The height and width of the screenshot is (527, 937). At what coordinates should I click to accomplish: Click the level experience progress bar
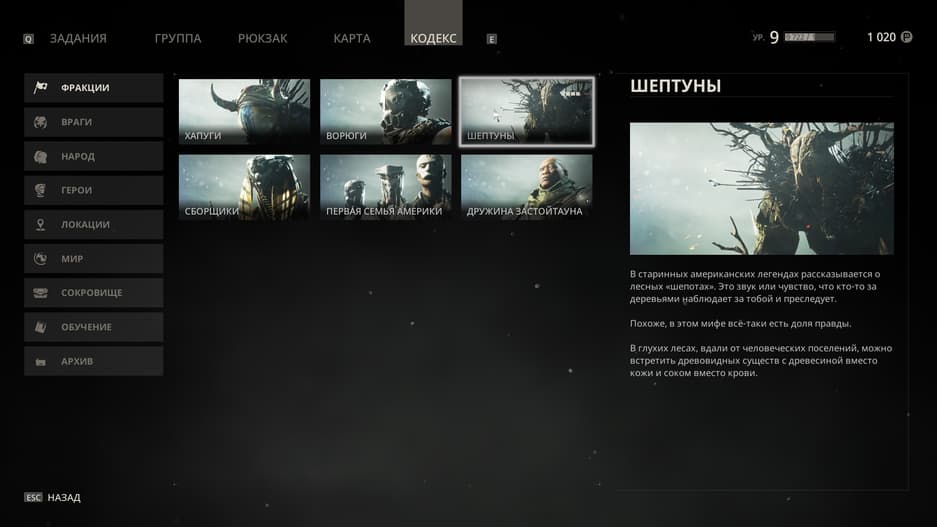click(809, 37)
